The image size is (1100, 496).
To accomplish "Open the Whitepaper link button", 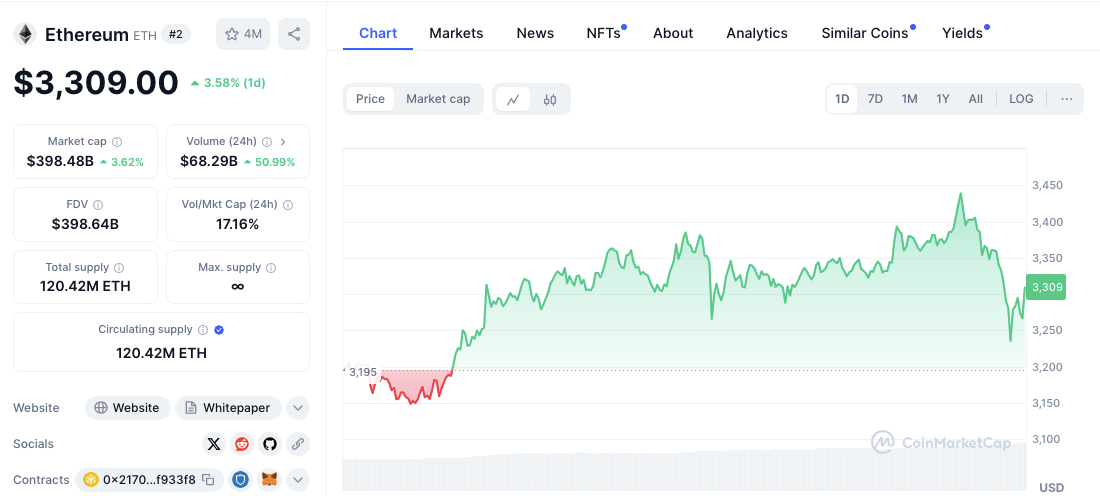I will click(x=228, y=408).
